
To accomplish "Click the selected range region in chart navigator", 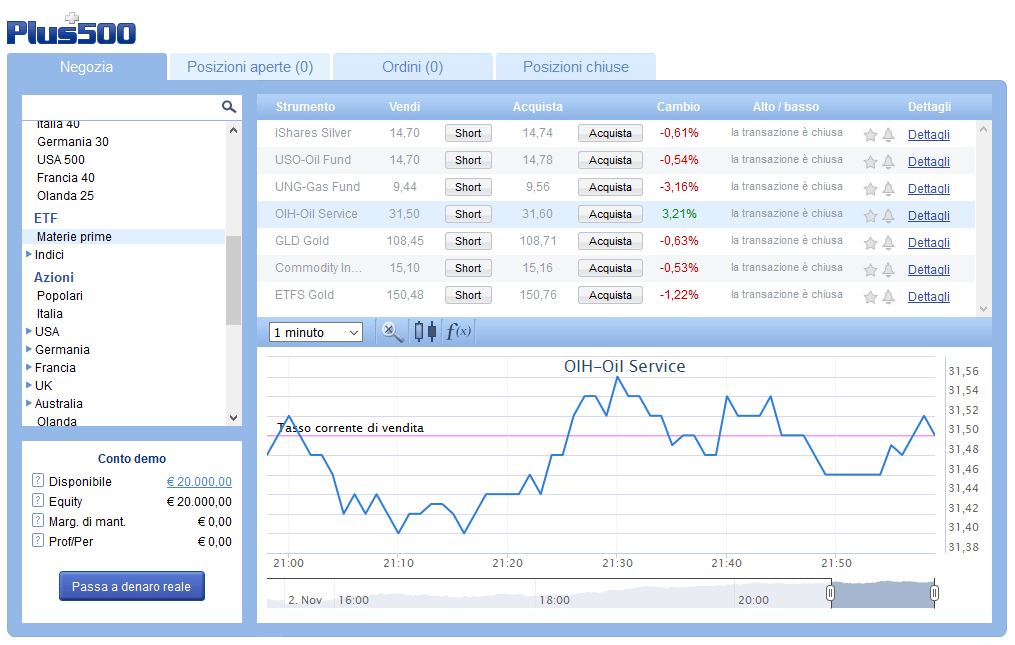I will tap(882, 594).
